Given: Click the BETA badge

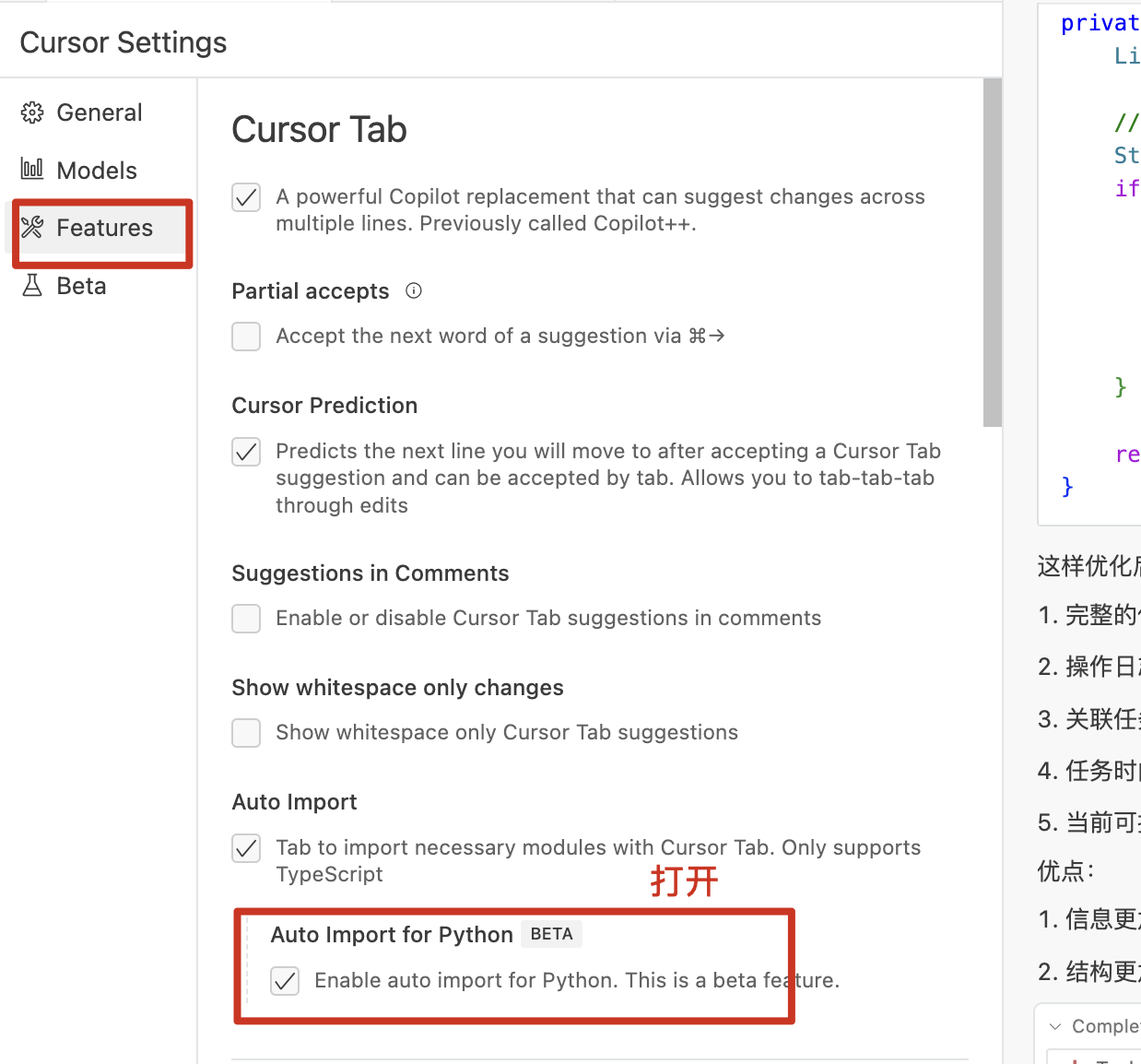Looking at the screenshot, I should (x=551, y=934).
